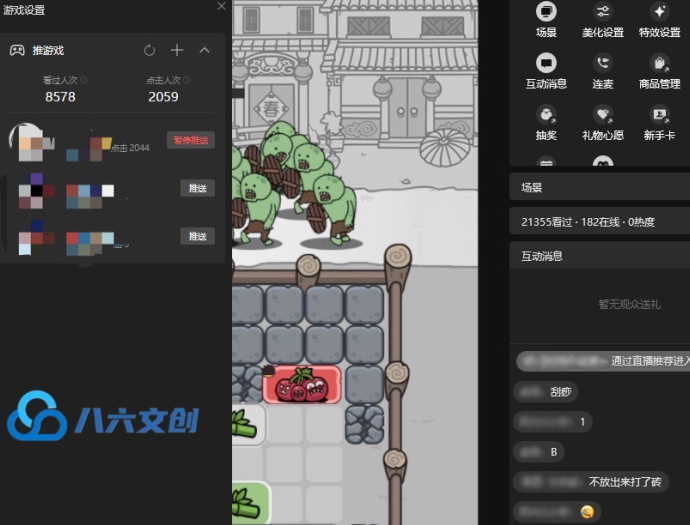Open 礼物心愿 gift wish tool
The image size is (690, 525).
602,123
